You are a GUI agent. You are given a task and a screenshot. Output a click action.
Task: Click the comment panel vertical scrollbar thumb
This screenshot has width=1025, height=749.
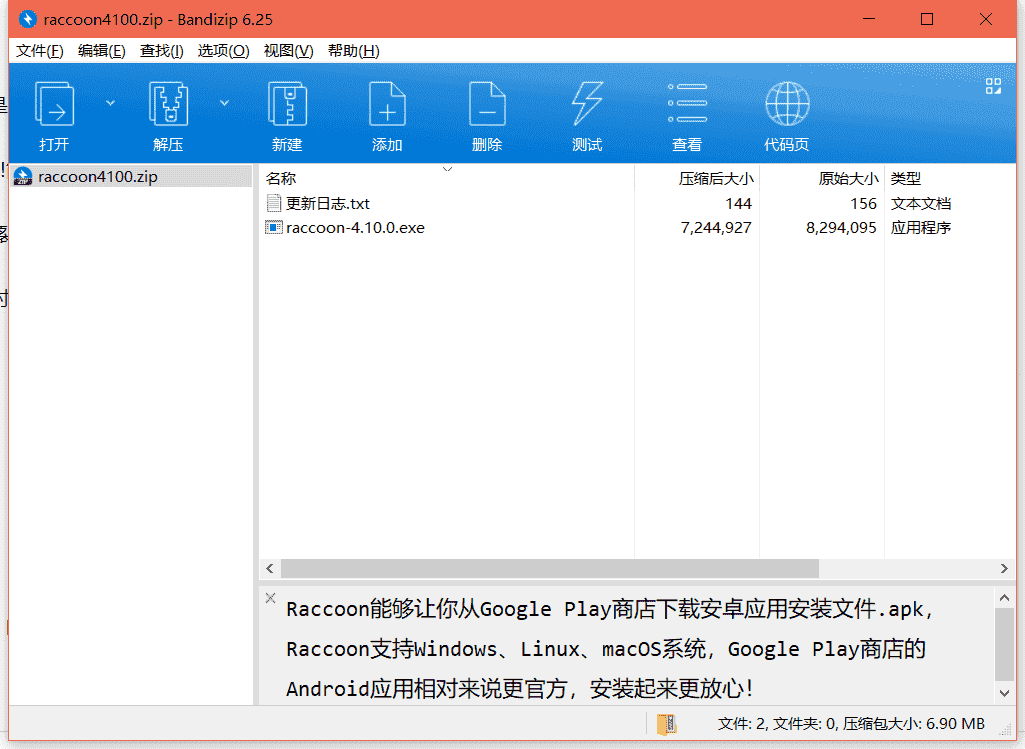pos(1004,644)
